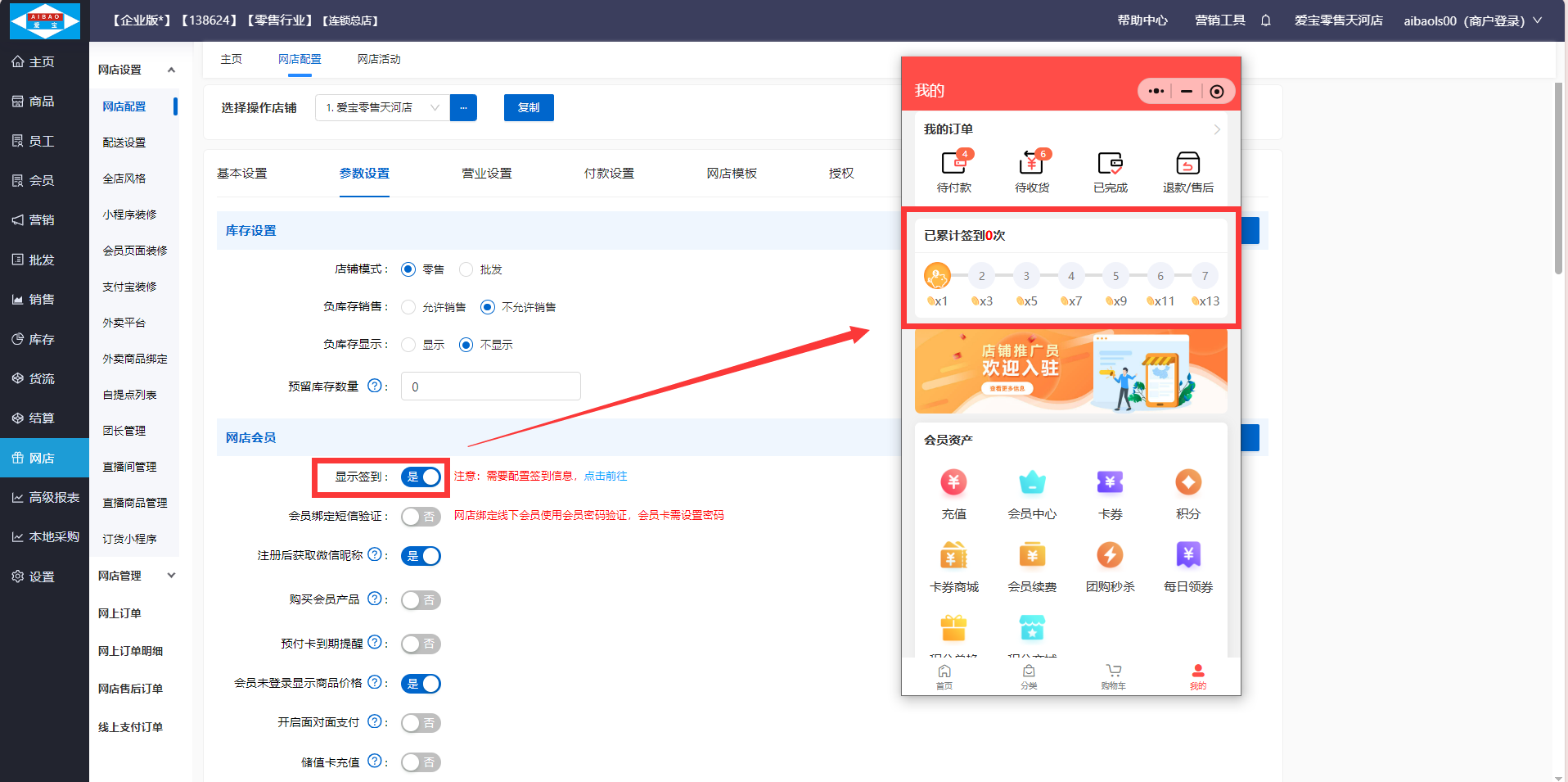Toggle the 显示签到 switch off

point(421,477)
